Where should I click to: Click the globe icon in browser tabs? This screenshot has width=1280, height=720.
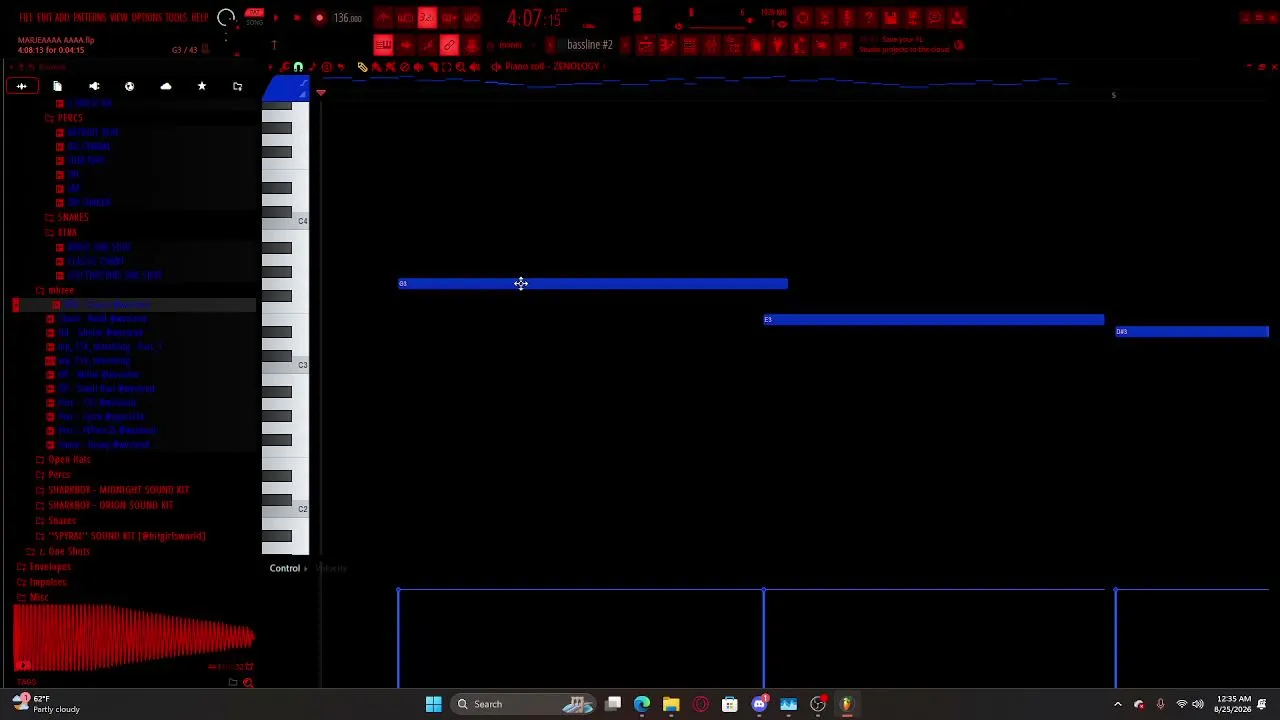129,86
